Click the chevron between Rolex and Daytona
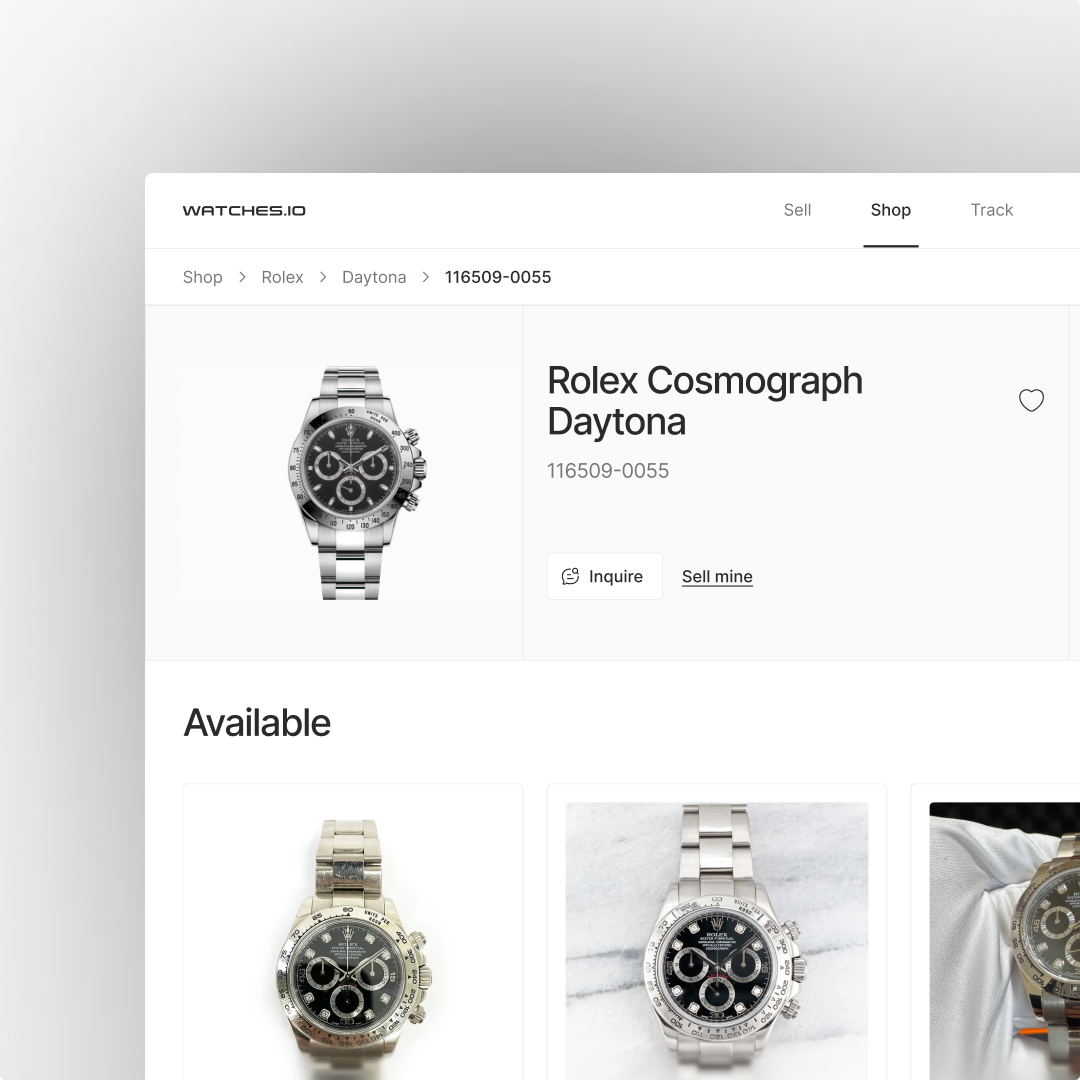The image size is (1080, 1080). 323,277
